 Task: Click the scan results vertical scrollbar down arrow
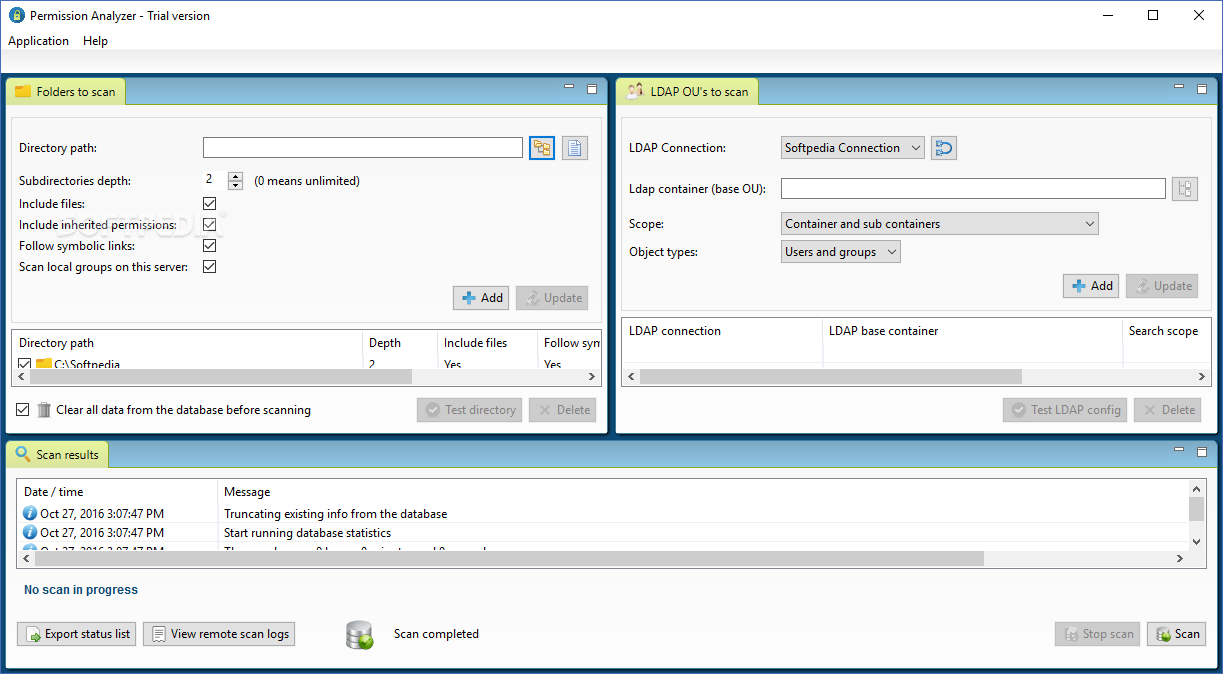[x=1196, y=541]
